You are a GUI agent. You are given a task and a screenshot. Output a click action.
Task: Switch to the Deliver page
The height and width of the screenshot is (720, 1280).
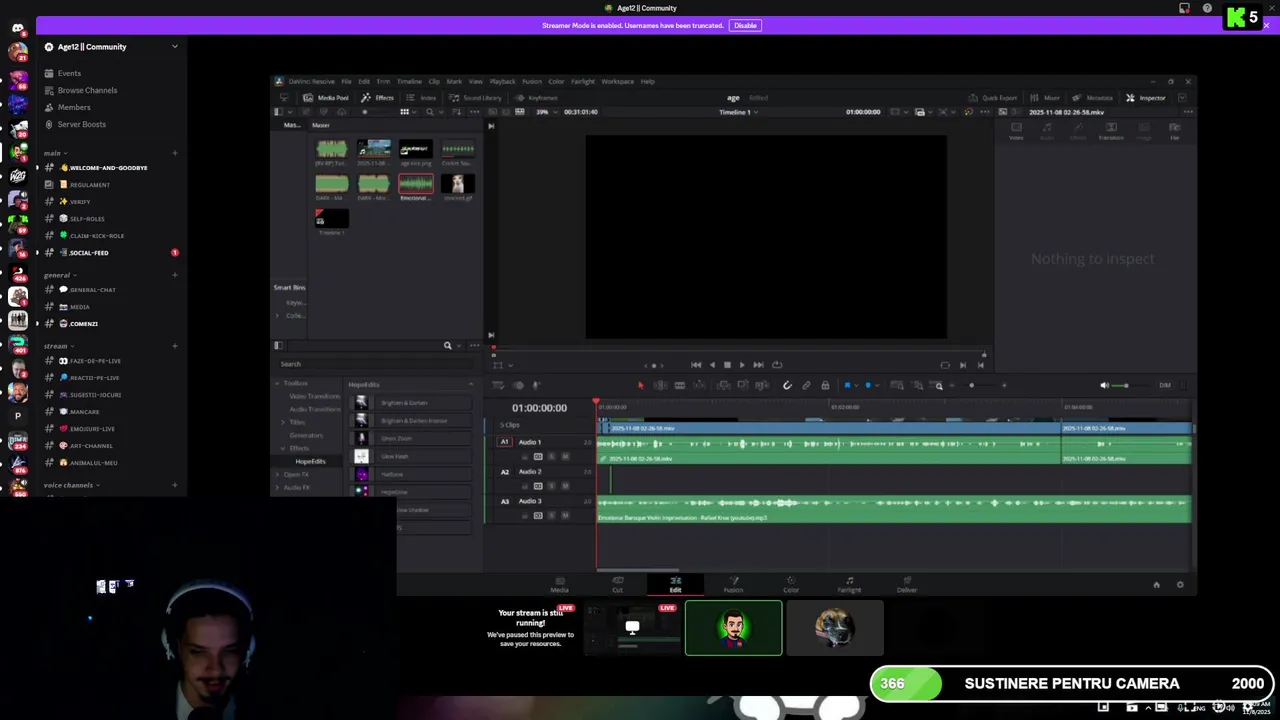click(907, 584)
